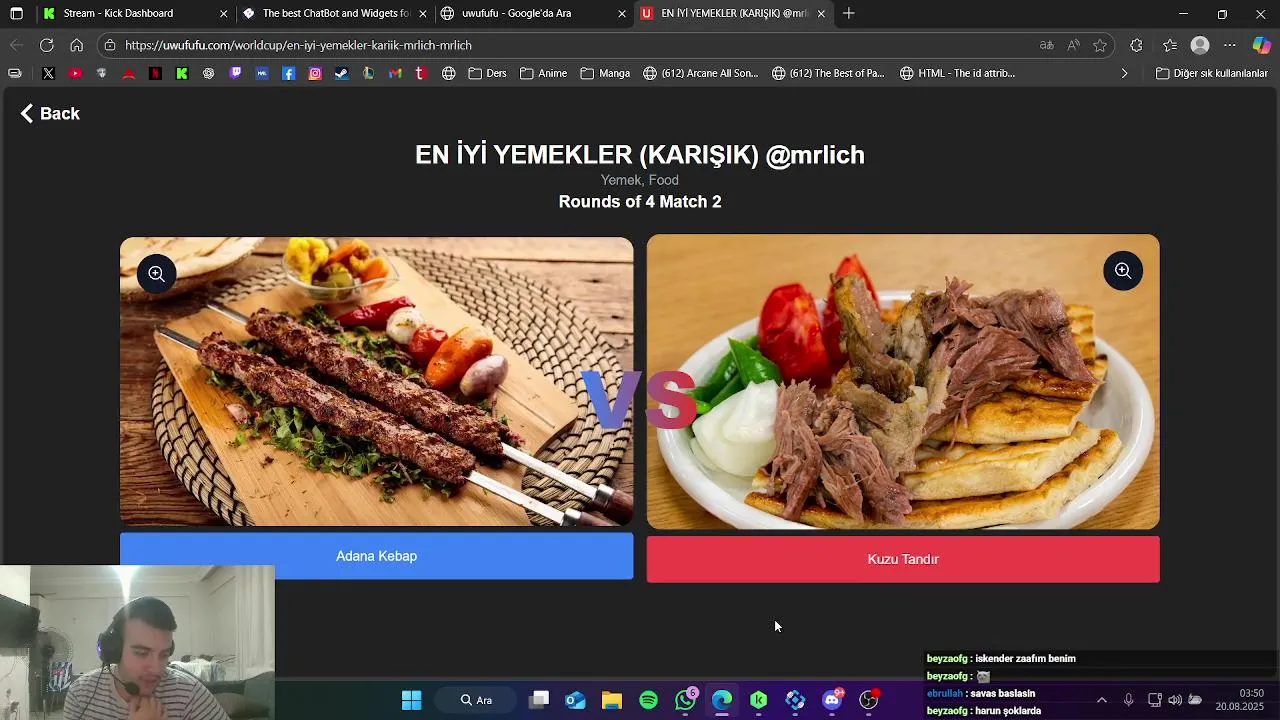
Task: Click the Kuzu Tandır photo
Action: (903, 381)
